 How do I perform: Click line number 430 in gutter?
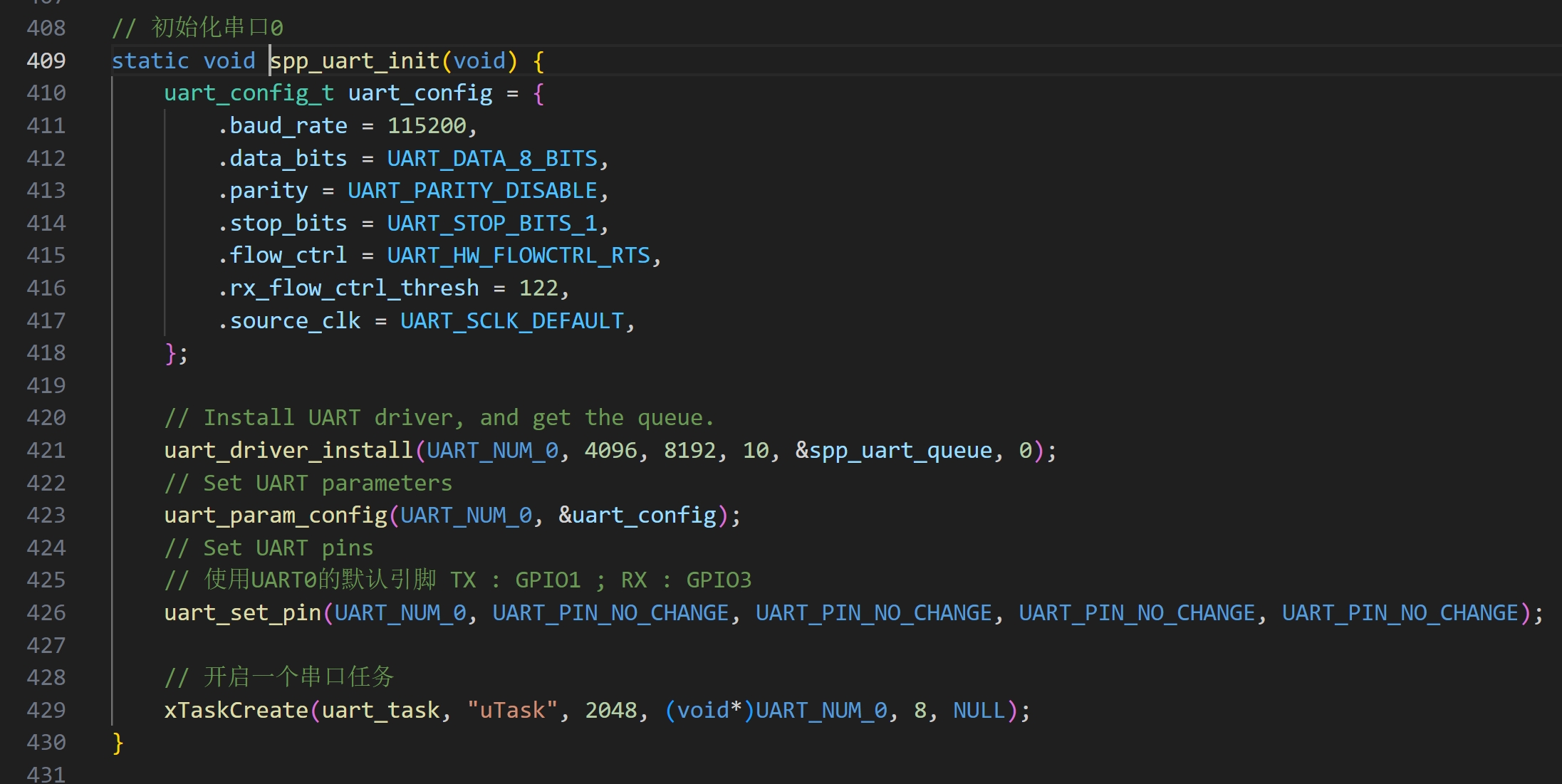(46, 742)
